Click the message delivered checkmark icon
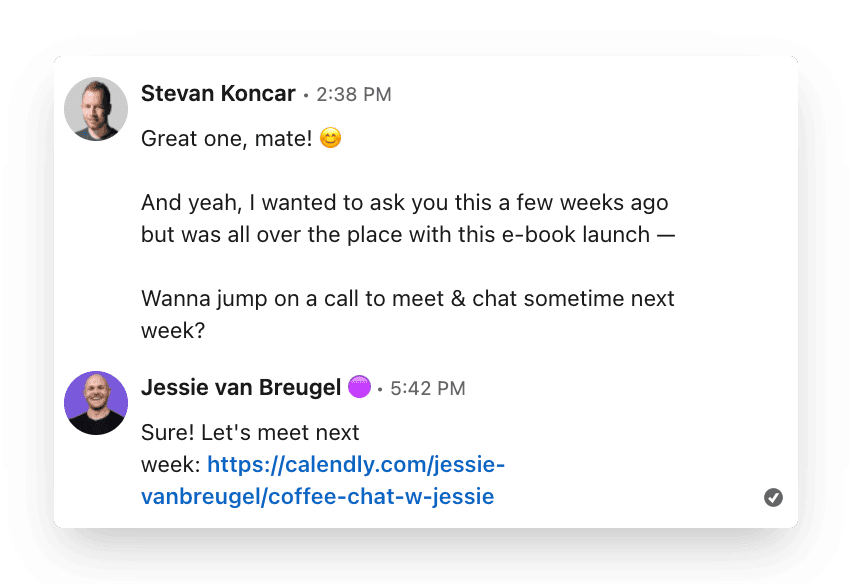The height and width of the screenshot is (584, 852). [773, 497]
